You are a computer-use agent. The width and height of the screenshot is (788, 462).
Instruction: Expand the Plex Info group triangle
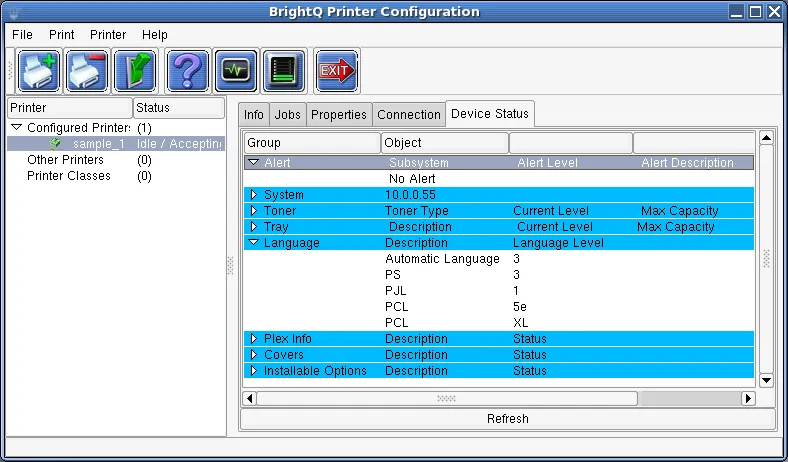(253, 338)
